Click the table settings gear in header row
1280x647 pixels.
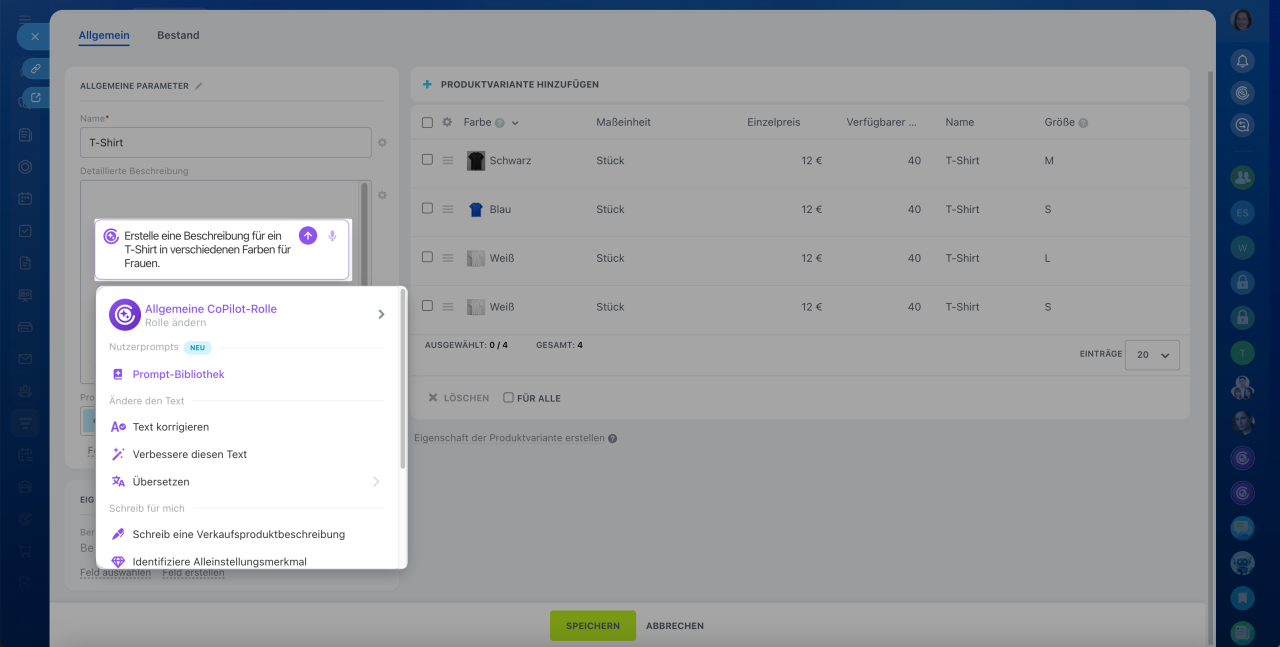click(447, 123)
